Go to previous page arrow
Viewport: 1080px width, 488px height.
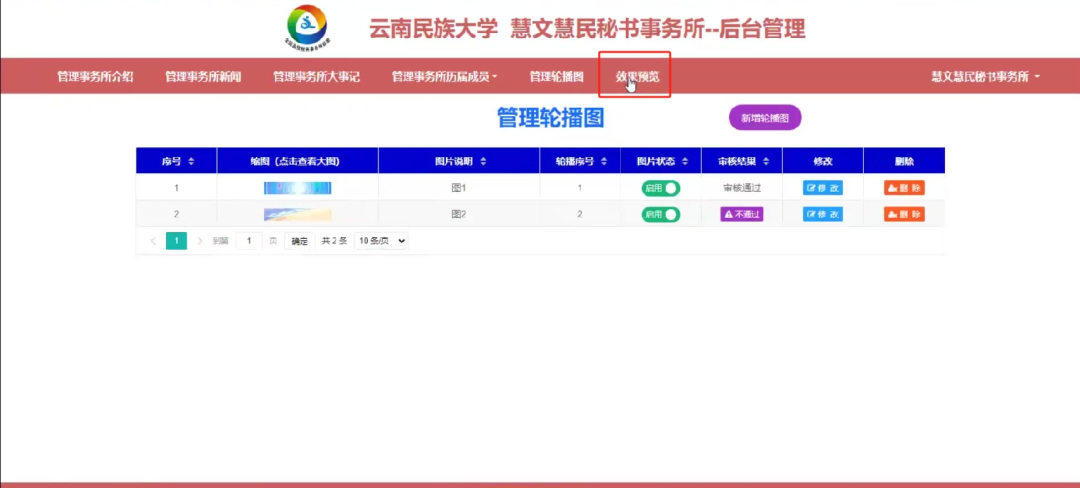(153, 241)
